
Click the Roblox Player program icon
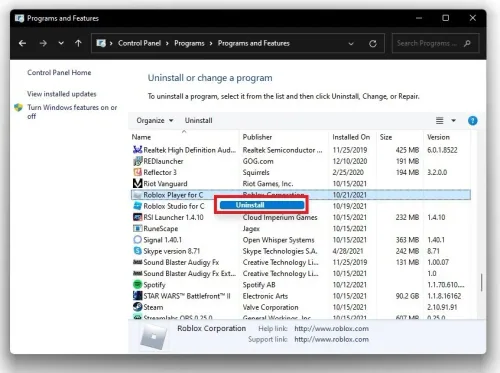pyautogui.click(x=137, y=195)
